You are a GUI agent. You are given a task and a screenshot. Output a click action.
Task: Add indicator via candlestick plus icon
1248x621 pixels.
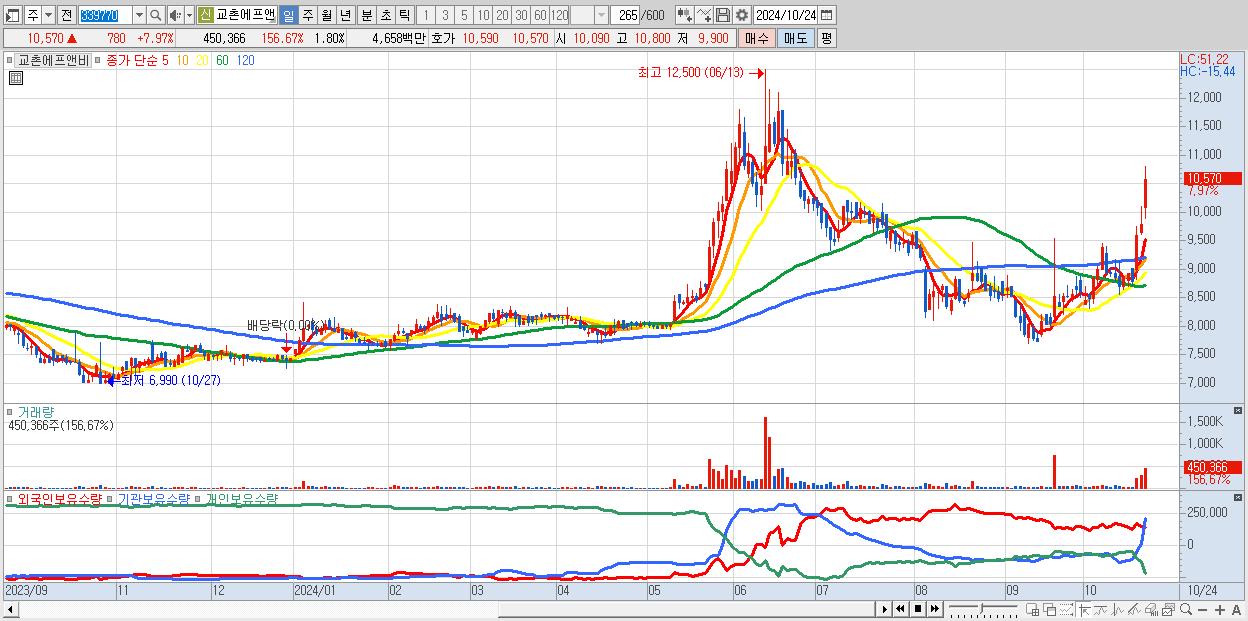point(685,15)
